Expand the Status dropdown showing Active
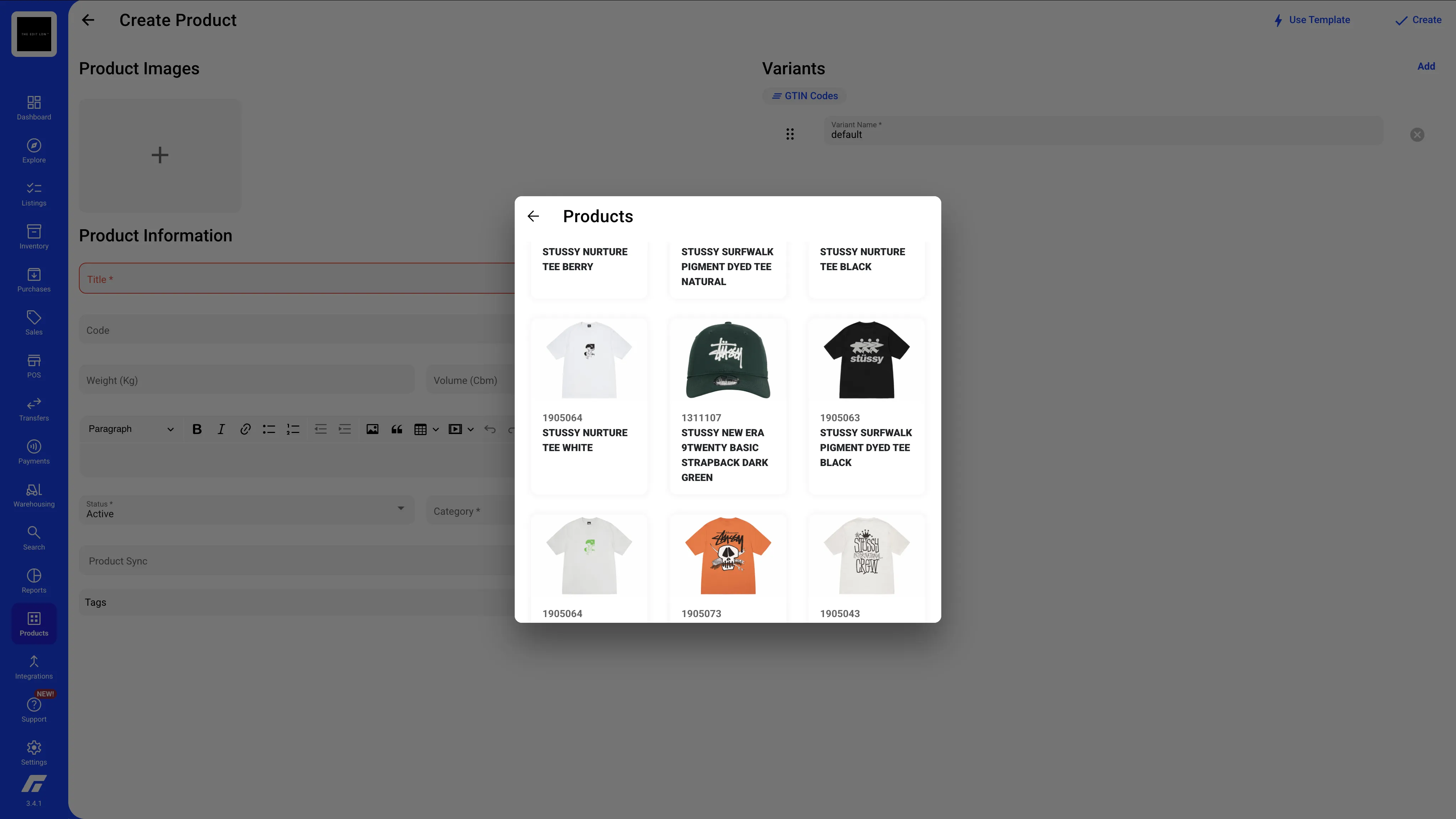1456x819 pixels. coord(401,509)
